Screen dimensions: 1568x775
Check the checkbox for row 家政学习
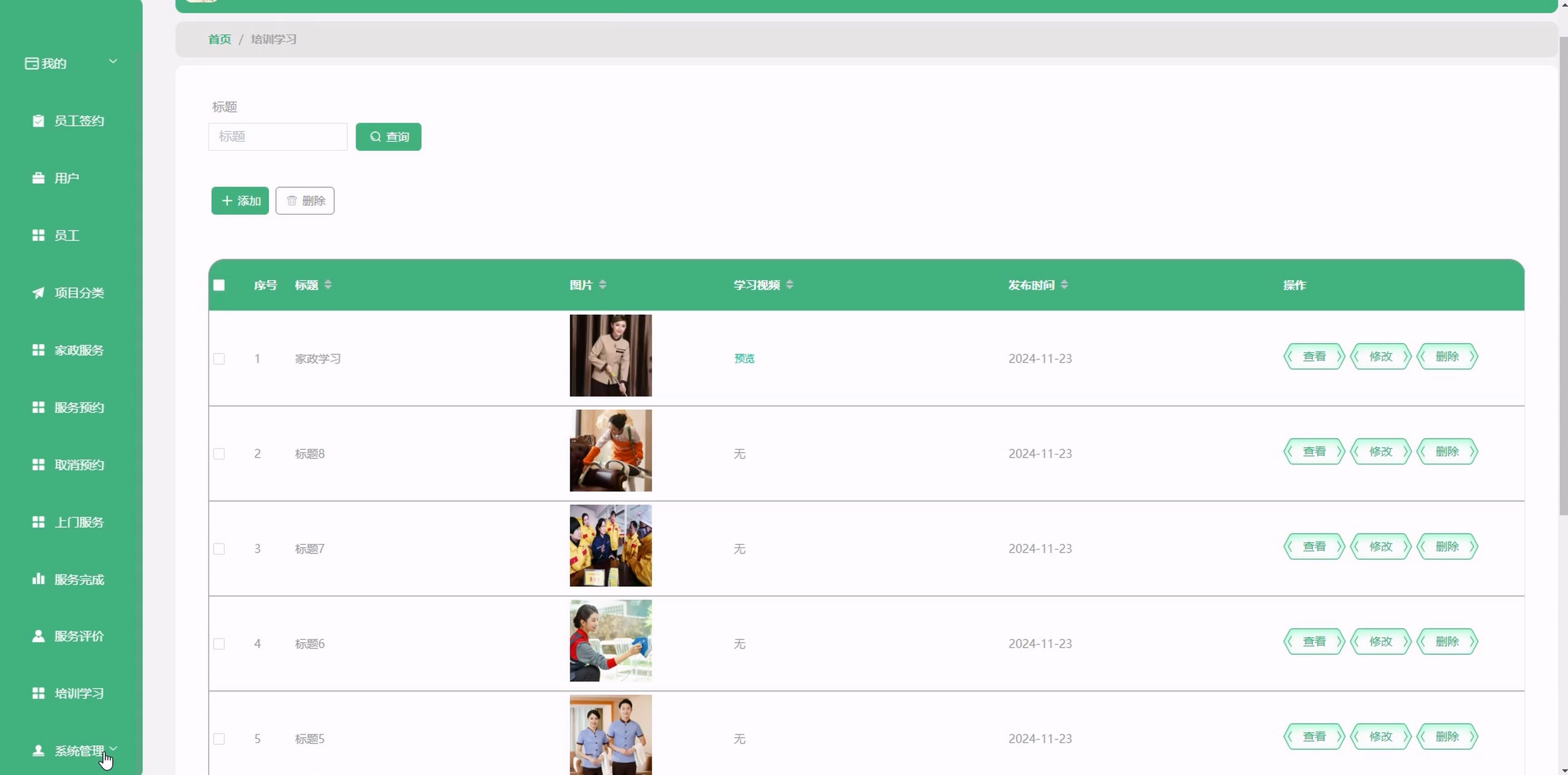219,359
